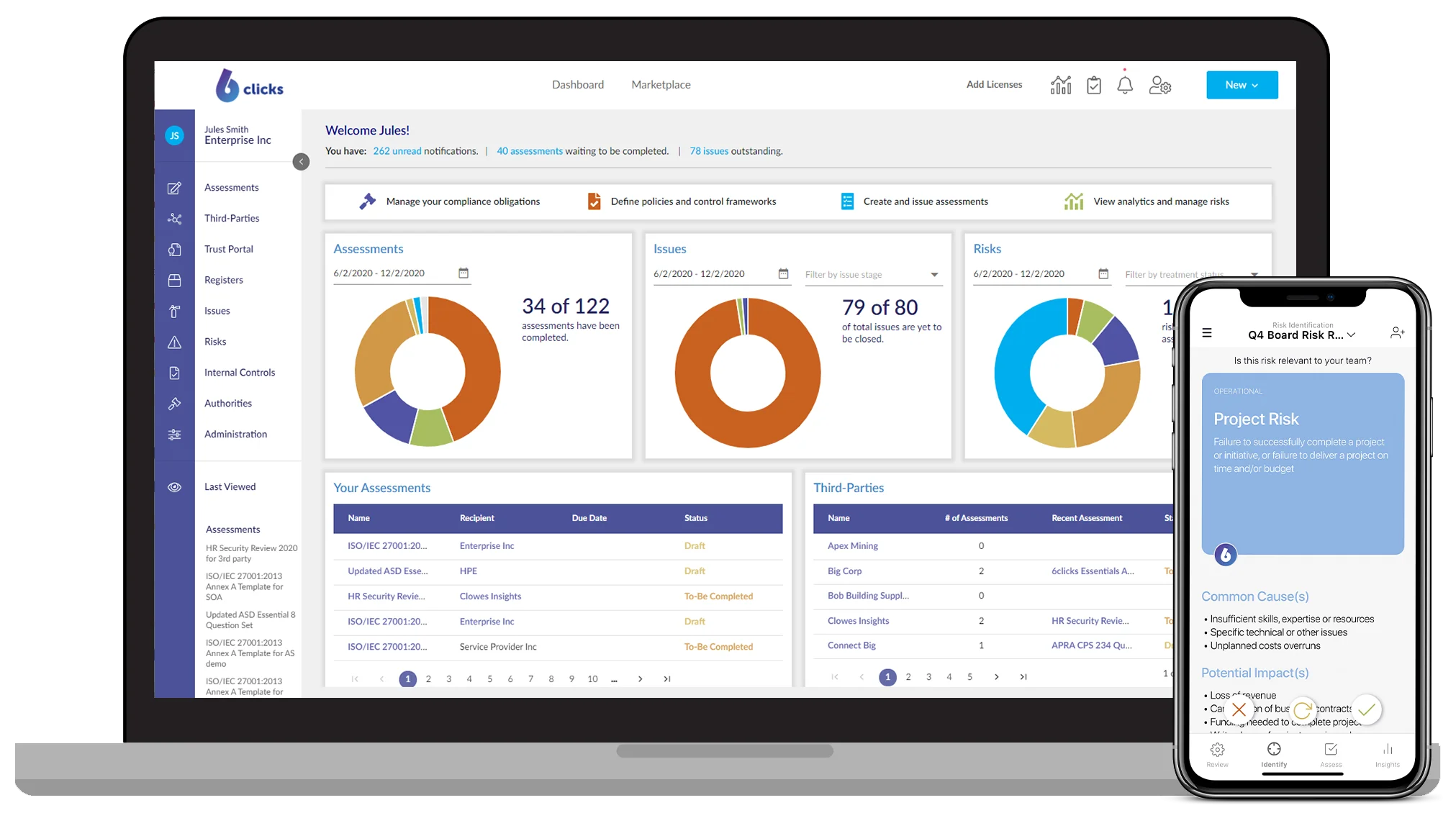Click the Trust Portal sidebar icon
1456x813 pixels.
(174, 250)
